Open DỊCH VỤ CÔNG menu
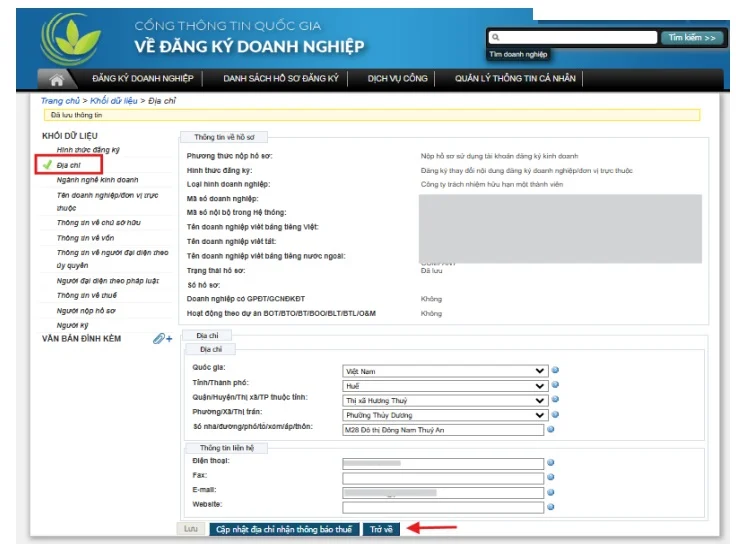The height and width of the screenshot is (544, 736). [x=398, y=78]
